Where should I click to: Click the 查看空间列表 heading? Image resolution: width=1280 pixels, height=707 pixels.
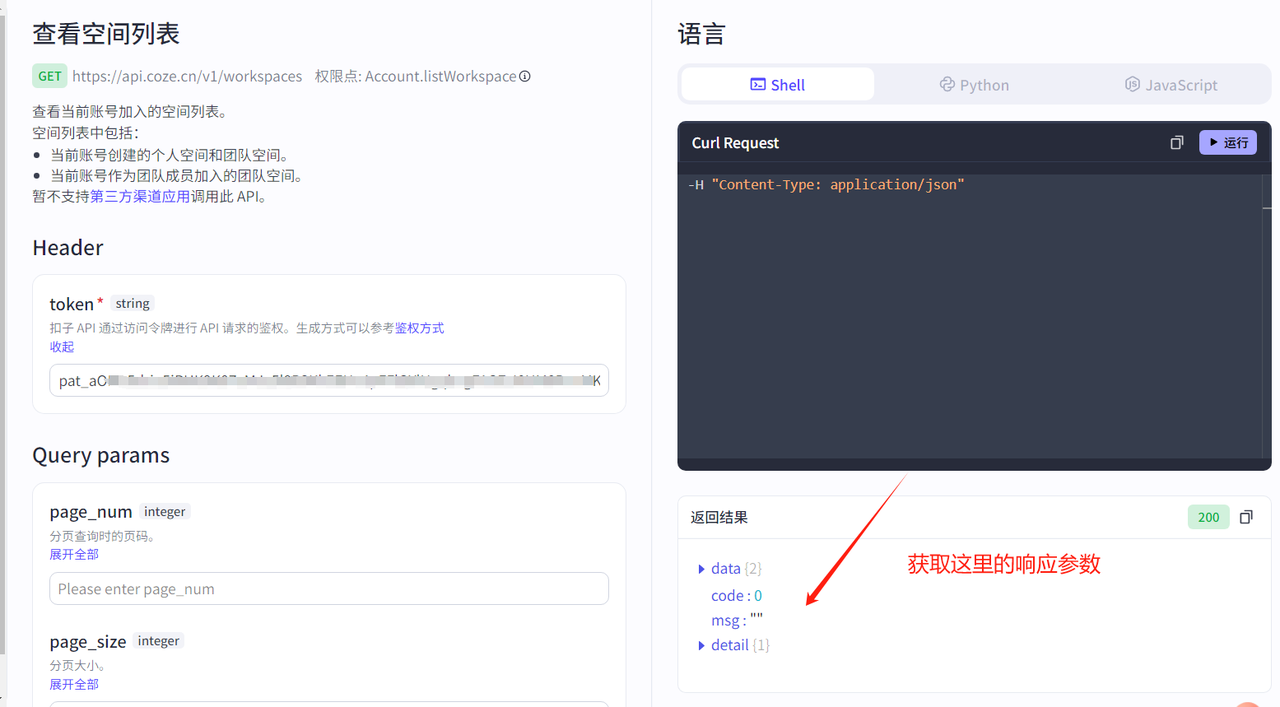tap(106, 34)
